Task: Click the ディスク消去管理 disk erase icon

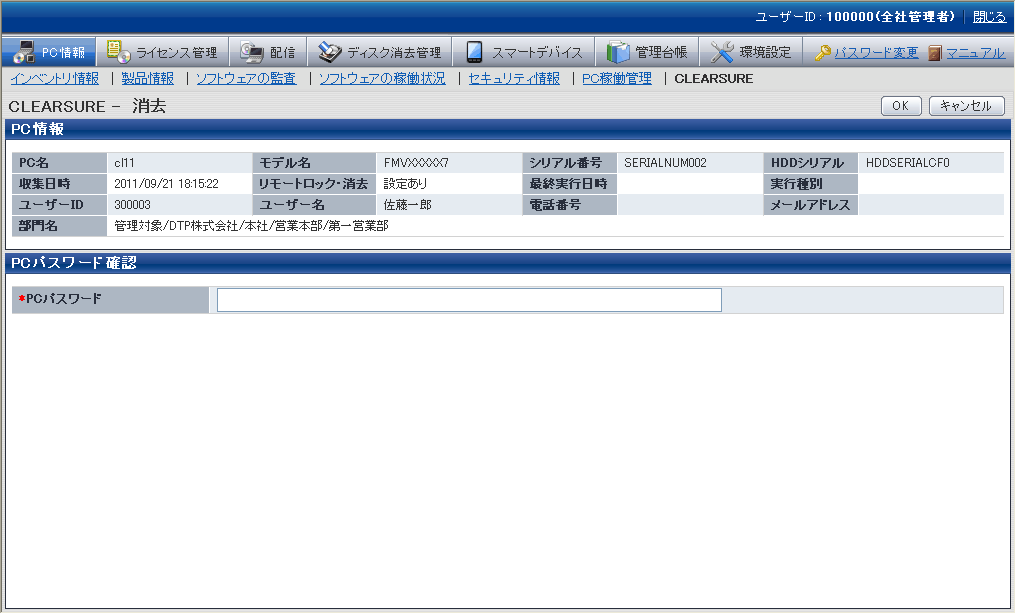Action: [330, 52]
